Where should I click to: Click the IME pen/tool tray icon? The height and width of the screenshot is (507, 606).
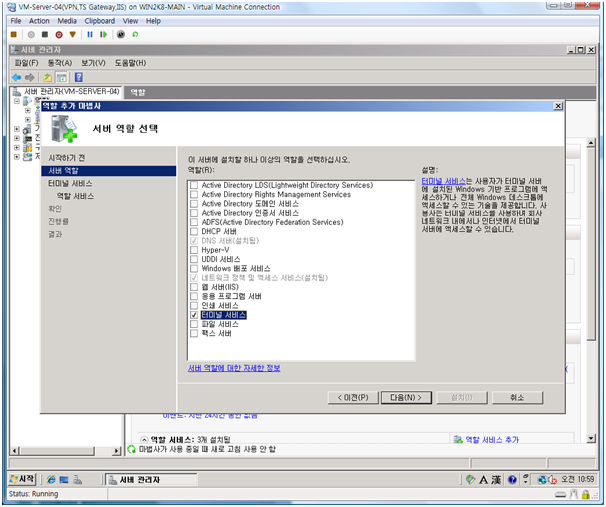pyautogui.click(x=470, y=480)
